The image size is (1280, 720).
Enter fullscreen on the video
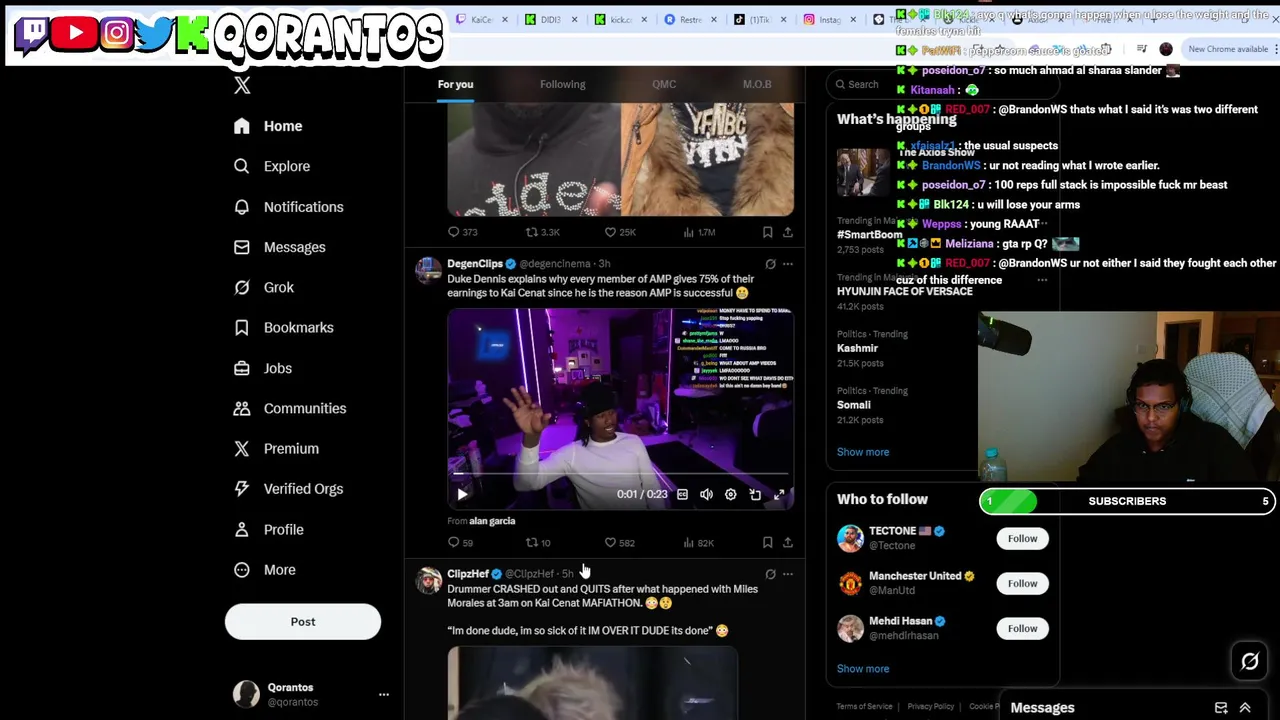click(779, 494)
